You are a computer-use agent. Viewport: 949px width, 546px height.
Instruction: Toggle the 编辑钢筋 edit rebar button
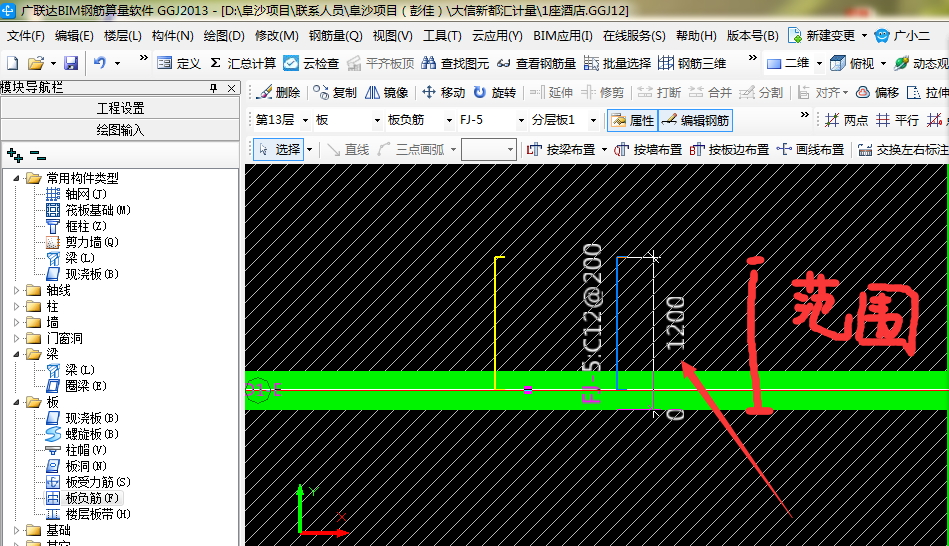pyautogui.click(x=695, y=120)
